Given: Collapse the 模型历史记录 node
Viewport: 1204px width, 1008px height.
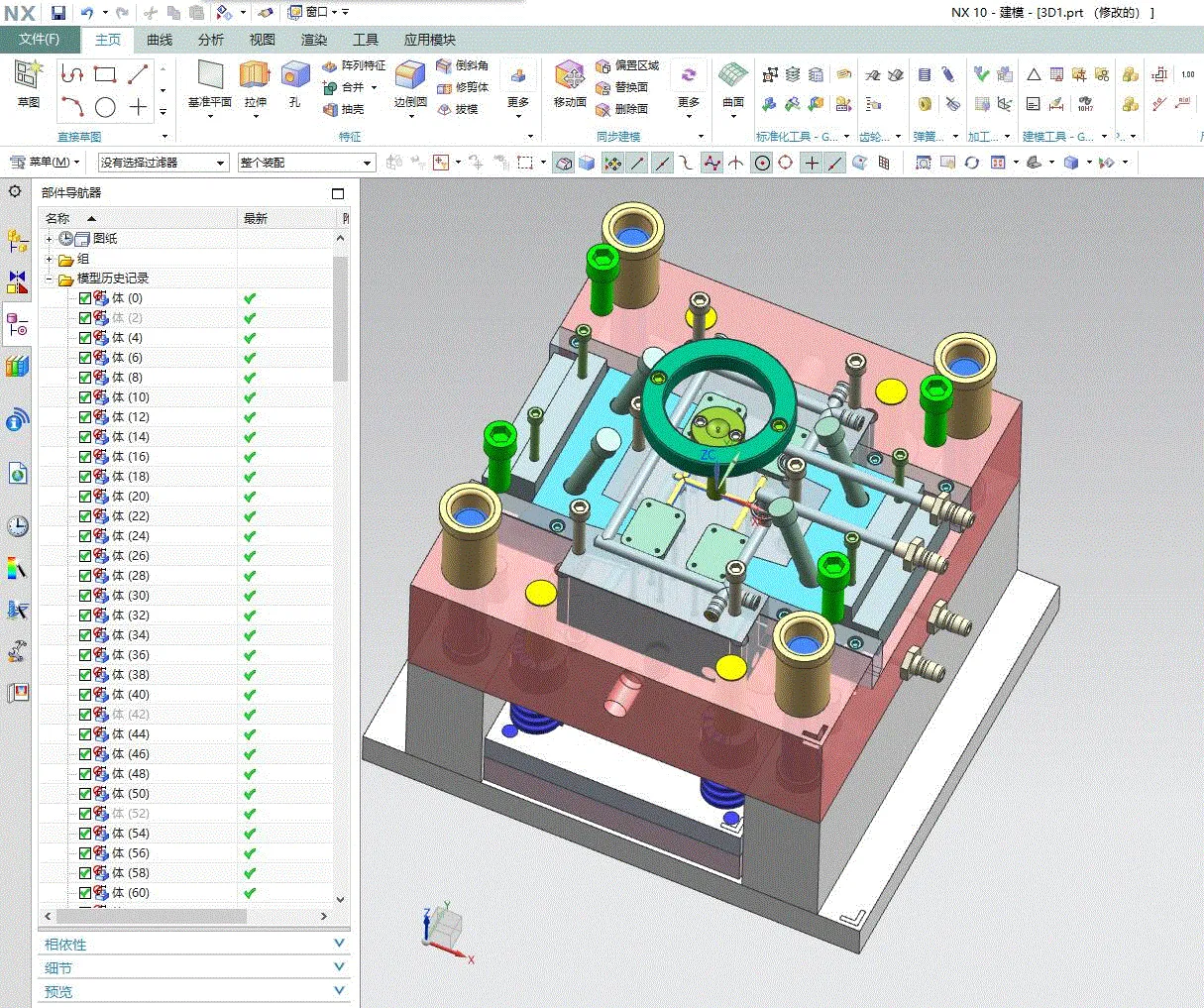Looking at the screenshot, I should point(49,280).
